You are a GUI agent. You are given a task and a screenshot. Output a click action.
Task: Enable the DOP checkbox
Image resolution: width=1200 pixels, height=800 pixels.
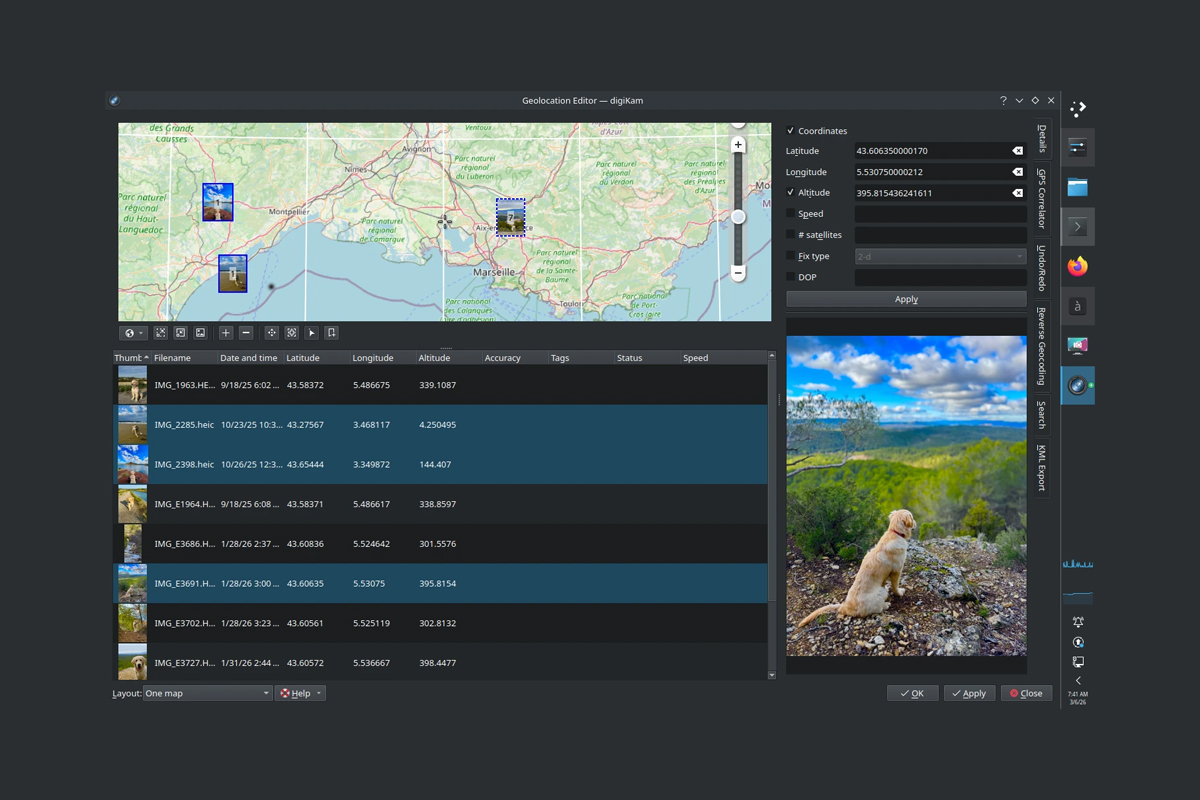pos(791,277)
